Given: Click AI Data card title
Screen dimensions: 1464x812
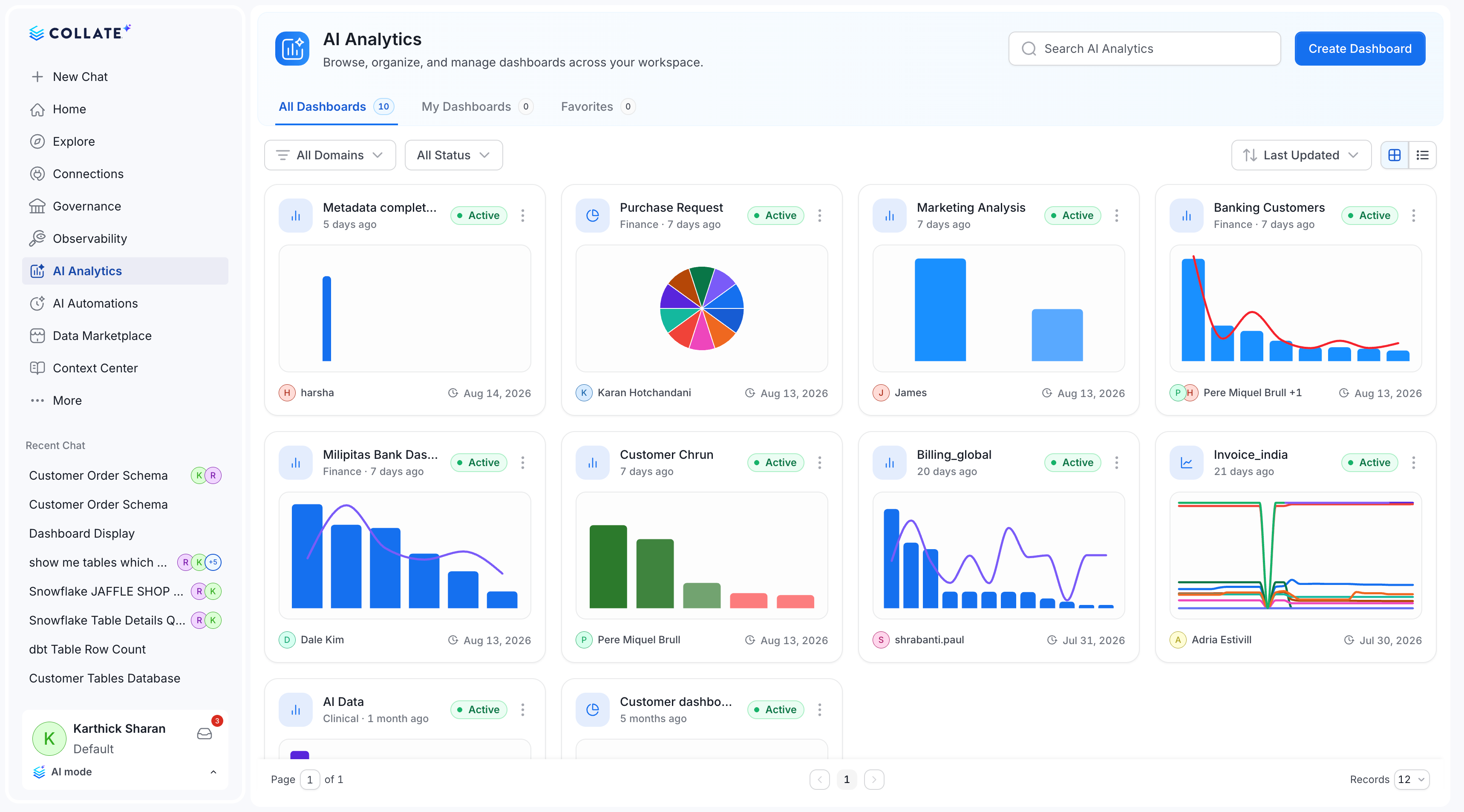Looking at the screenshot, I should (x=343, y=702).
